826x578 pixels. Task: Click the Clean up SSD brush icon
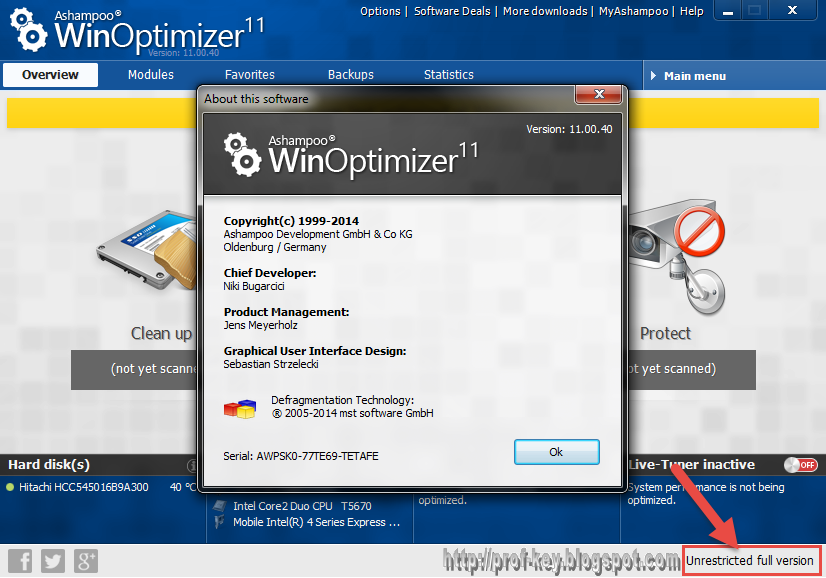pos(146,250)
